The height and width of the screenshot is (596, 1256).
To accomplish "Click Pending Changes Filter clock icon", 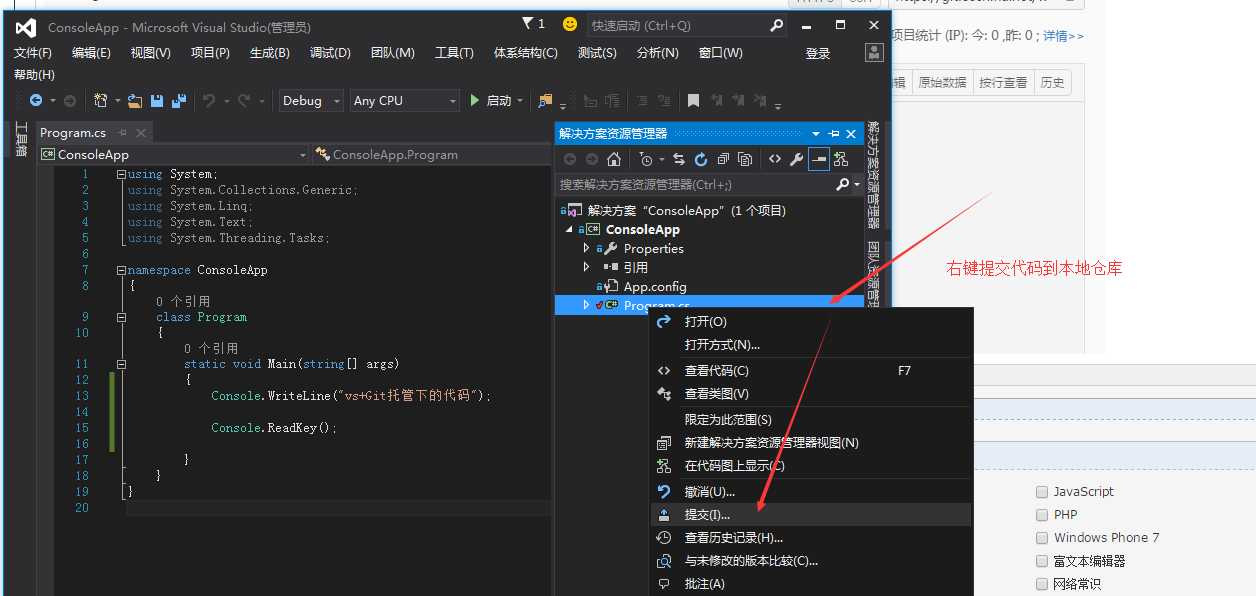I will [645, 159].
